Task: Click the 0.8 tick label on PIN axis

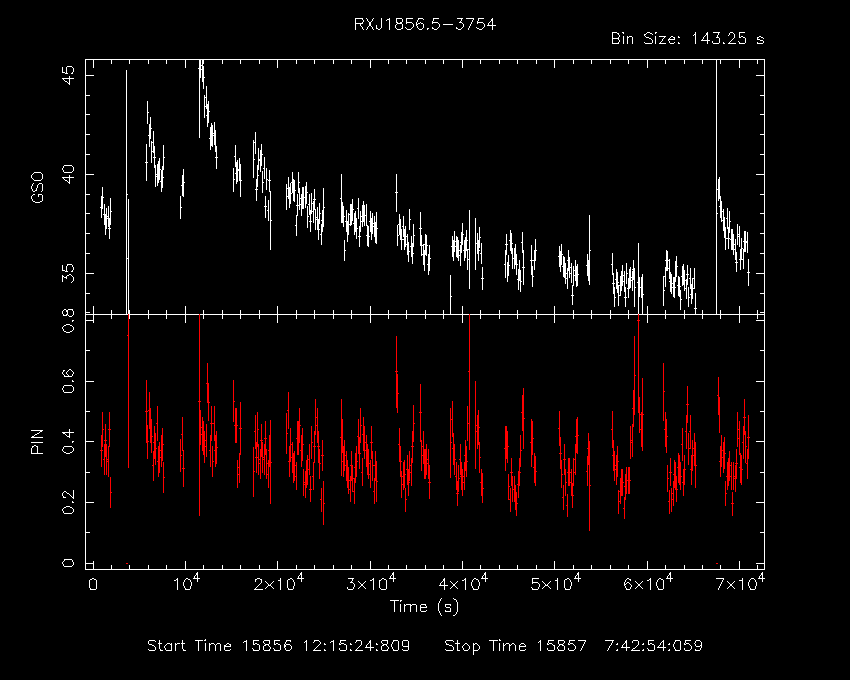Action: click(x=69, y=321)
